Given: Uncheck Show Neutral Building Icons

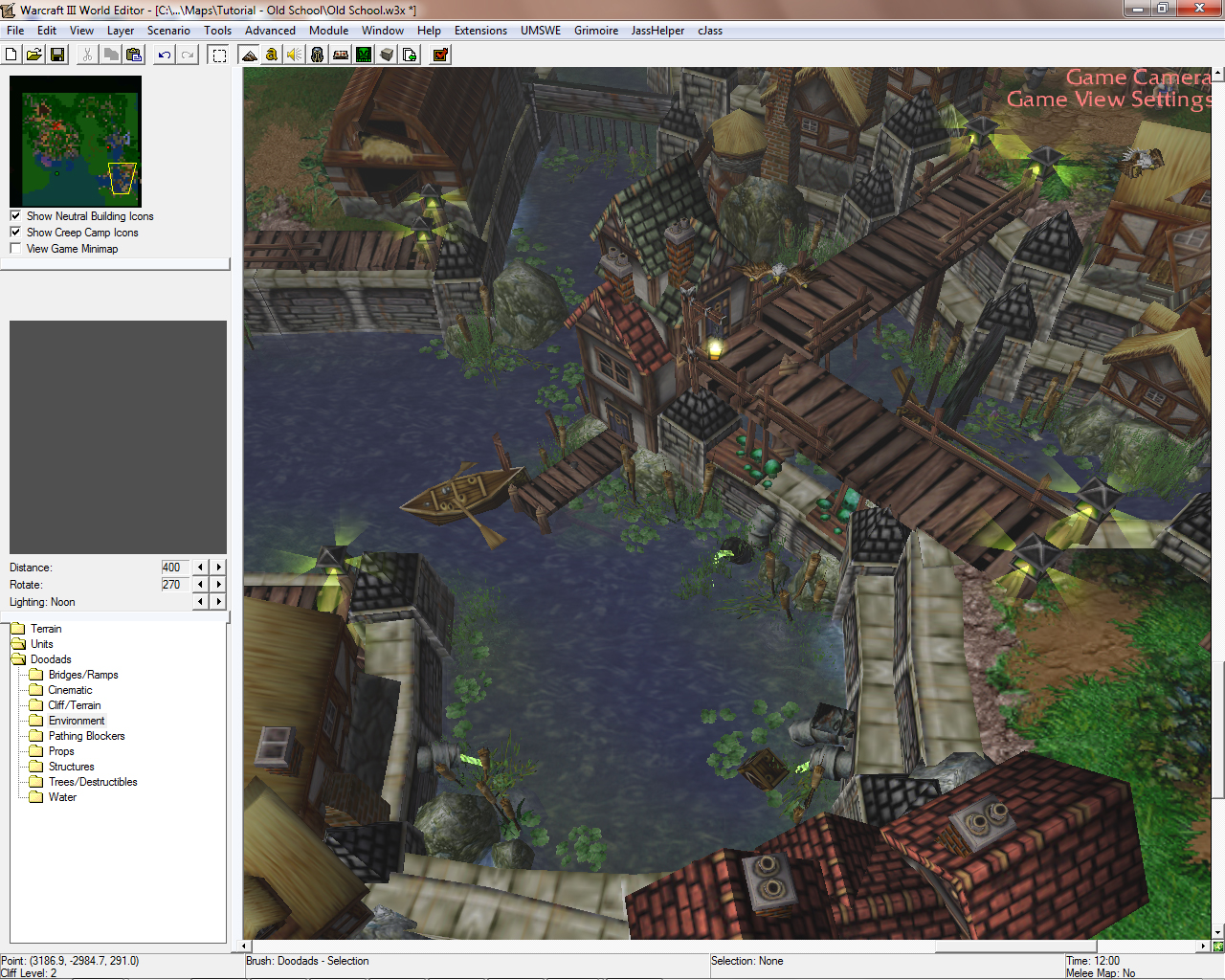Looking at the screenshot, I should point(15,216).
